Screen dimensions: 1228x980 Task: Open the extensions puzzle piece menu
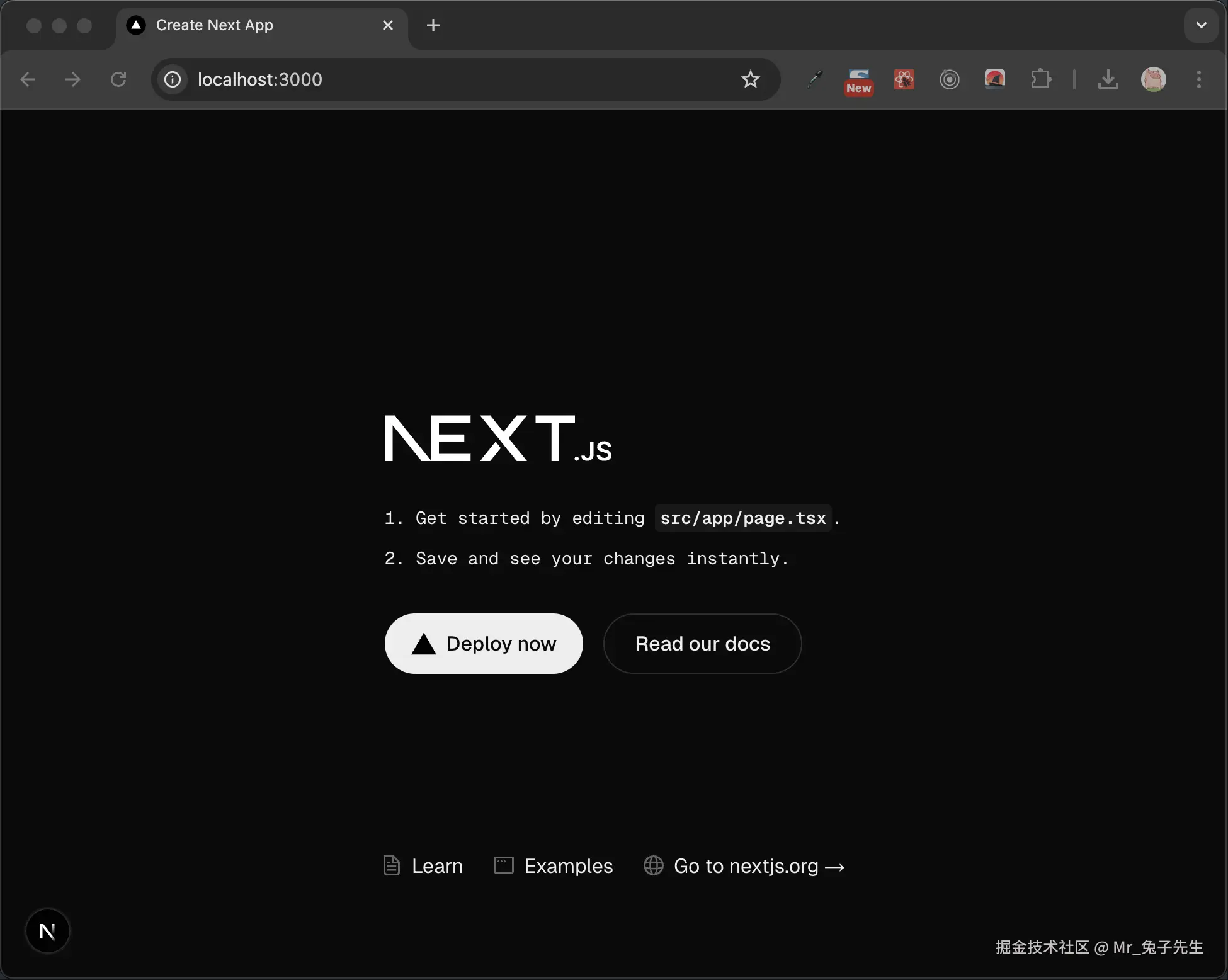1042,79
